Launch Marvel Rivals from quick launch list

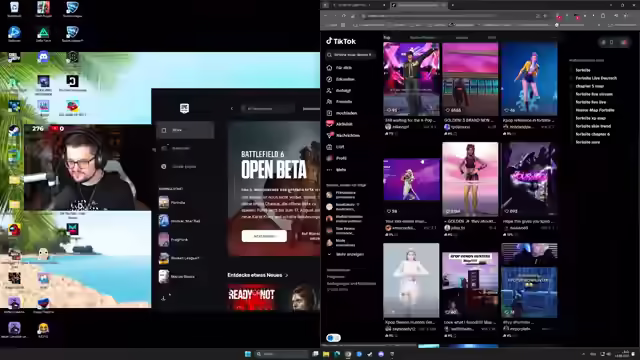(177, 276)
